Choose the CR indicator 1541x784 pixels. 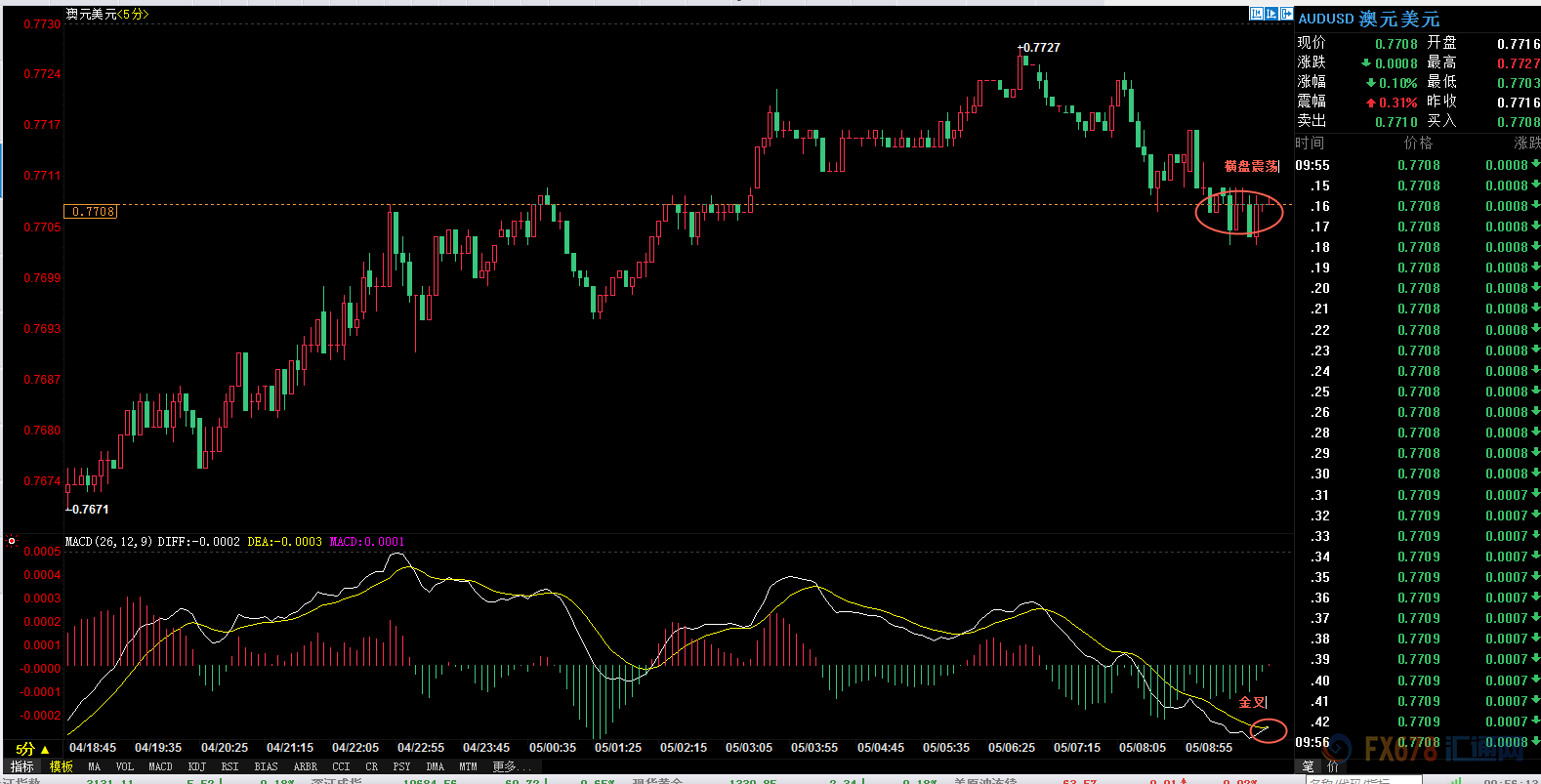point(371,767)
